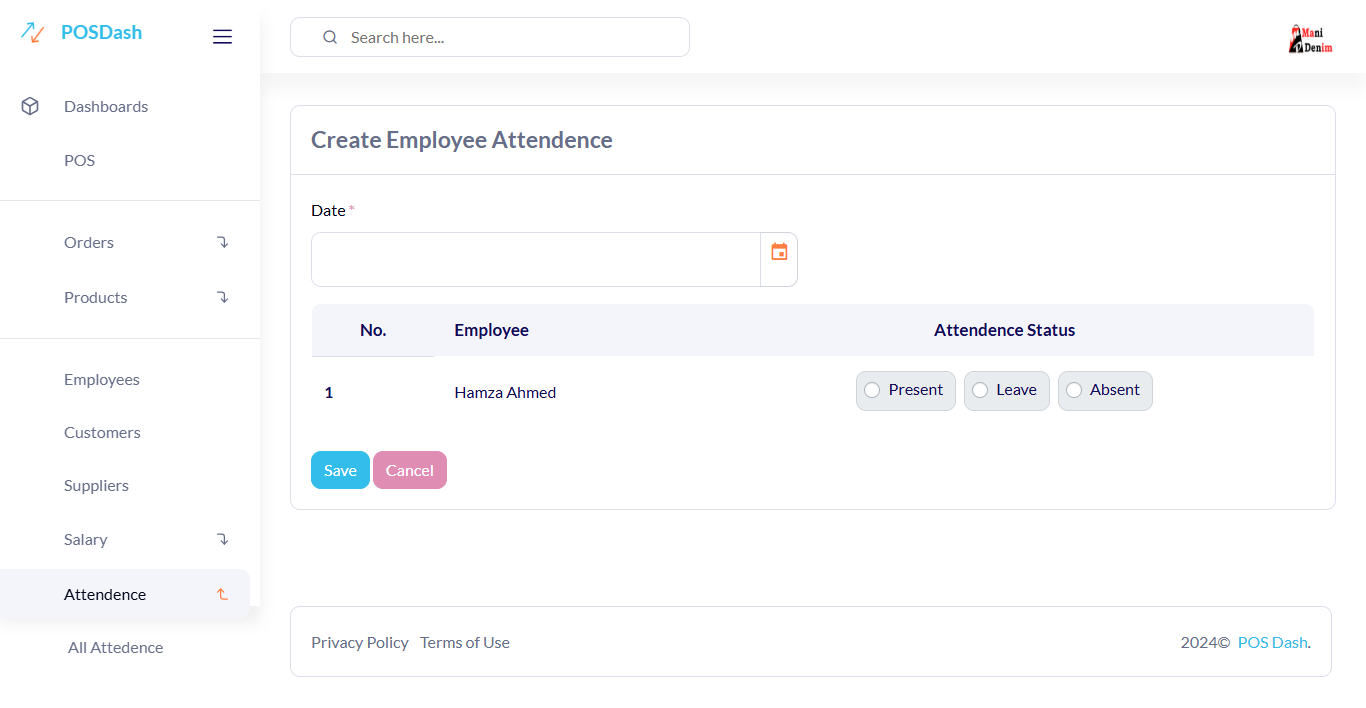The image size is (1366, 708).
Task: Click the Dashboards cube icon
Action: click(x=30, y=106)
